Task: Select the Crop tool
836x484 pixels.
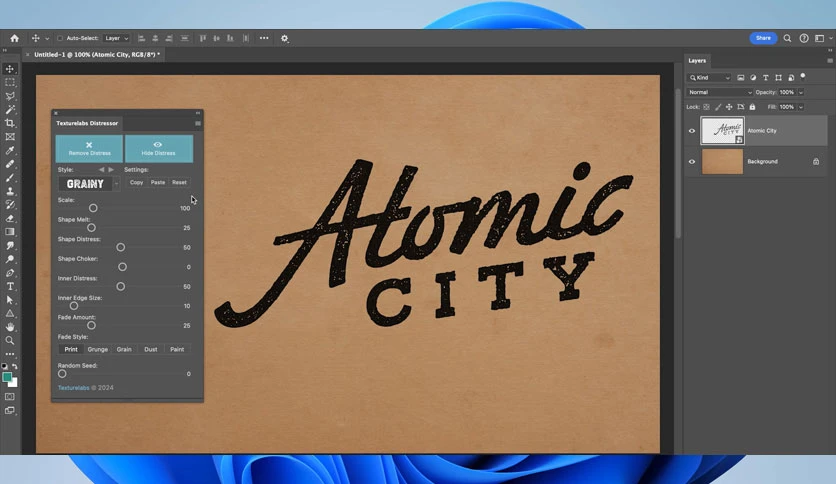Action: click(x=10, y=123)
